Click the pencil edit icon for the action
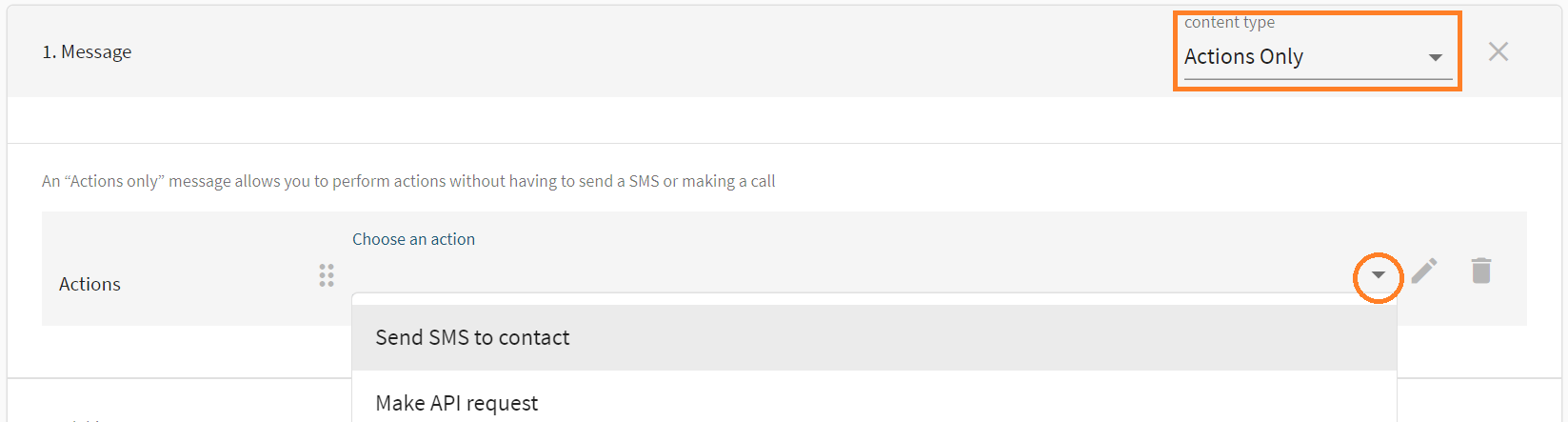Image resolution: width=1568 pixels, height=422 pixels. 1423,271
